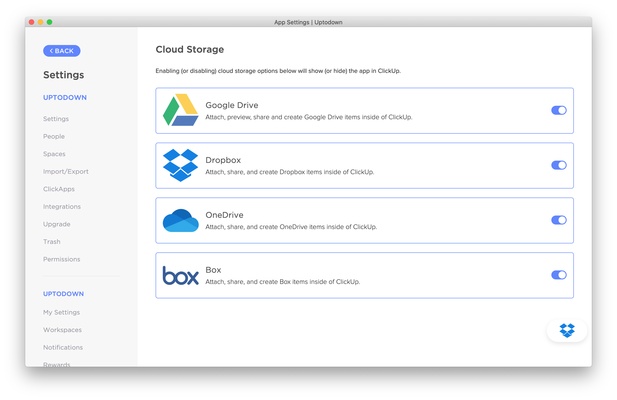617x400 pixels.
Task: Open Permissions settings
Action: tap(62, 259)
